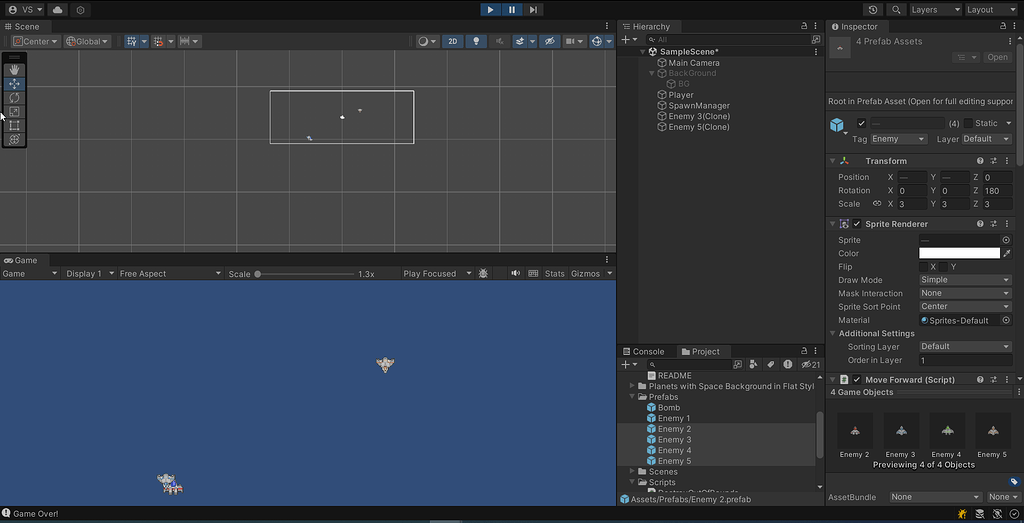Select SpawnManager in the Hierarchy
The height and width of the screenshot is (523, 1024).
pos(698,106)
